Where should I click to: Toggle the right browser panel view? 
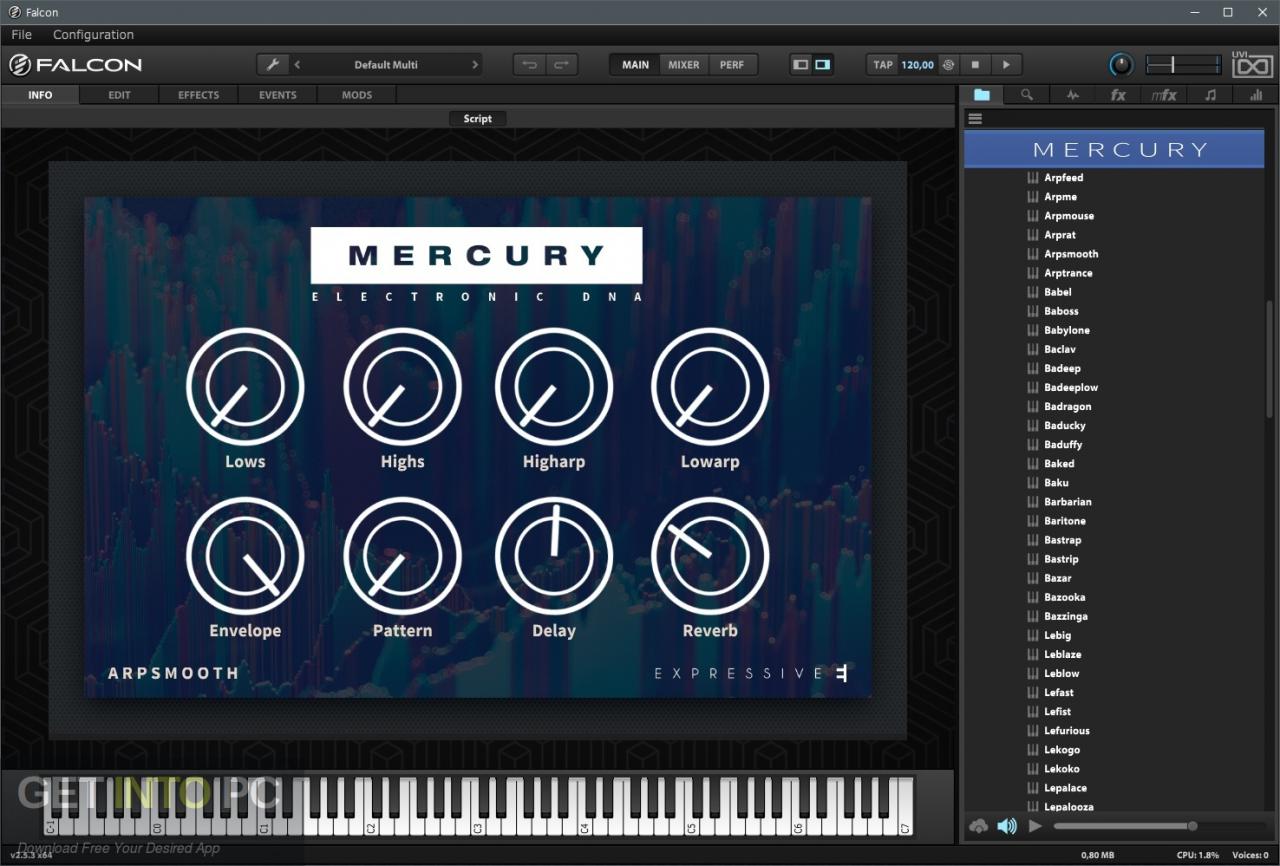coord(823,65)
